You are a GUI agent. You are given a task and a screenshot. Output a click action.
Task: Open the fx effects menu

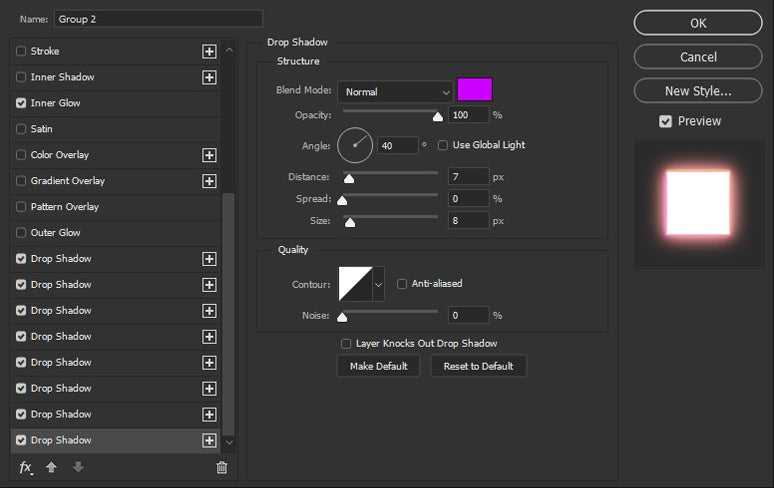click(x=26, y=467)
